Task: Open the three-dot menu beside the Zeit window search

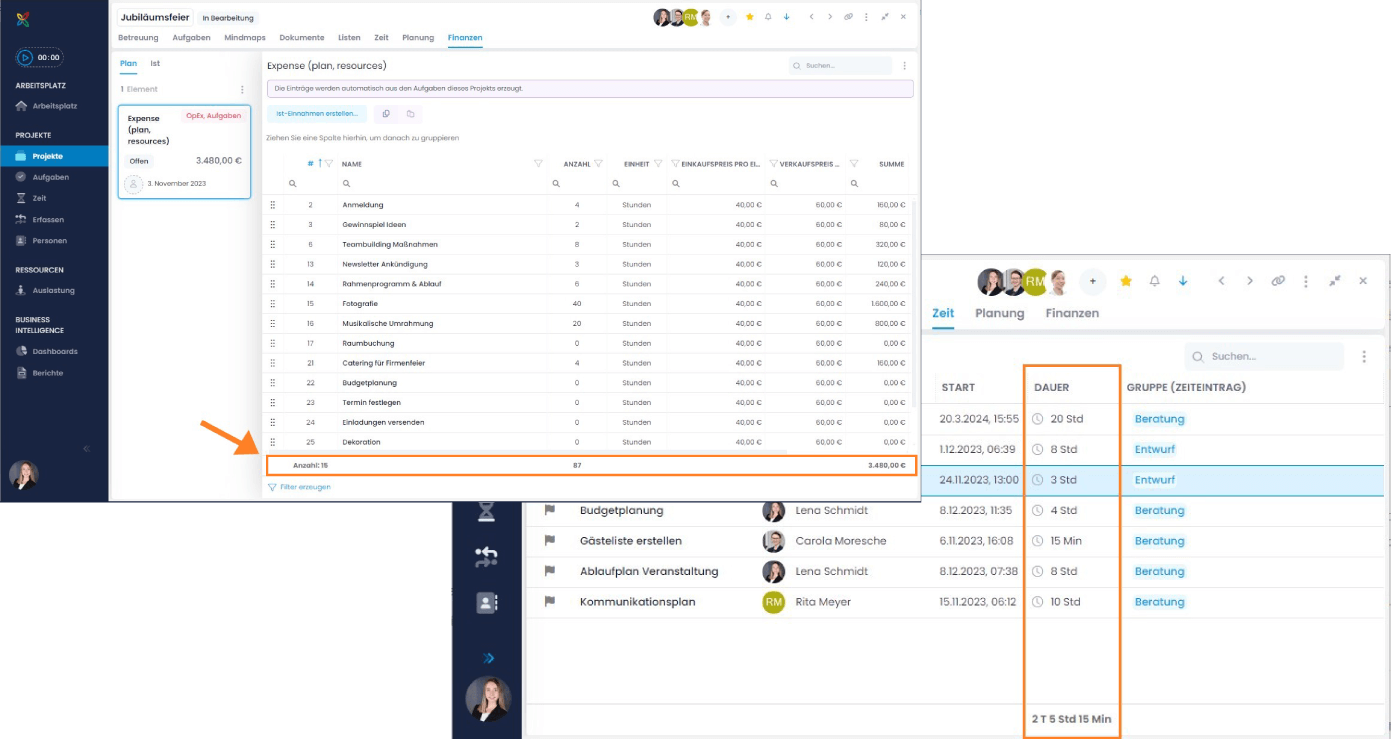Action: coord(1365,357)
